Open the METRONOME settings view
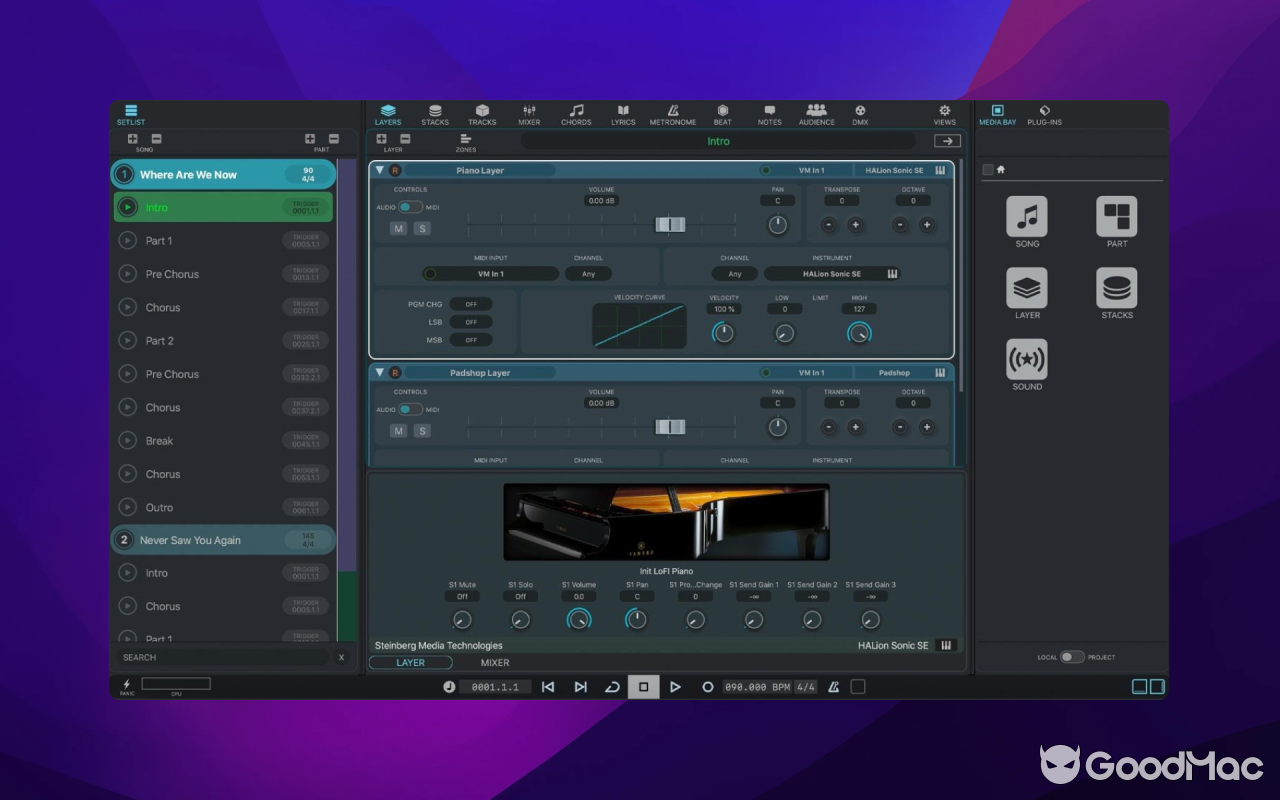The image size is (1280, 800). (672, 113)
